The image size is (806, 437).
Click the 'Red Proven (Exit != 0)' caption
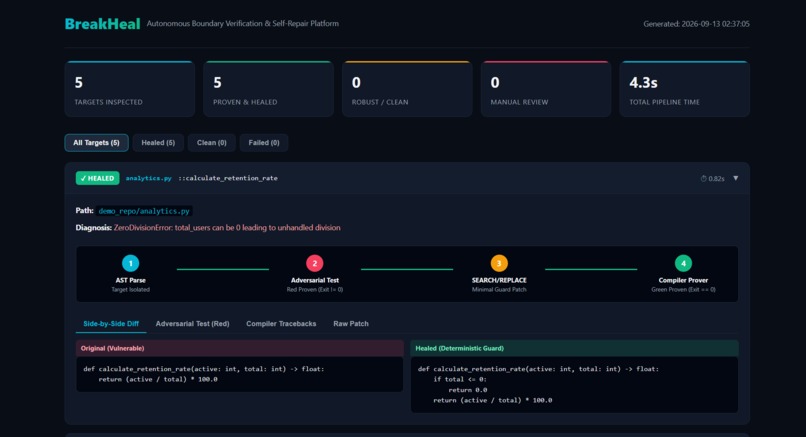(x=315, y=289)
